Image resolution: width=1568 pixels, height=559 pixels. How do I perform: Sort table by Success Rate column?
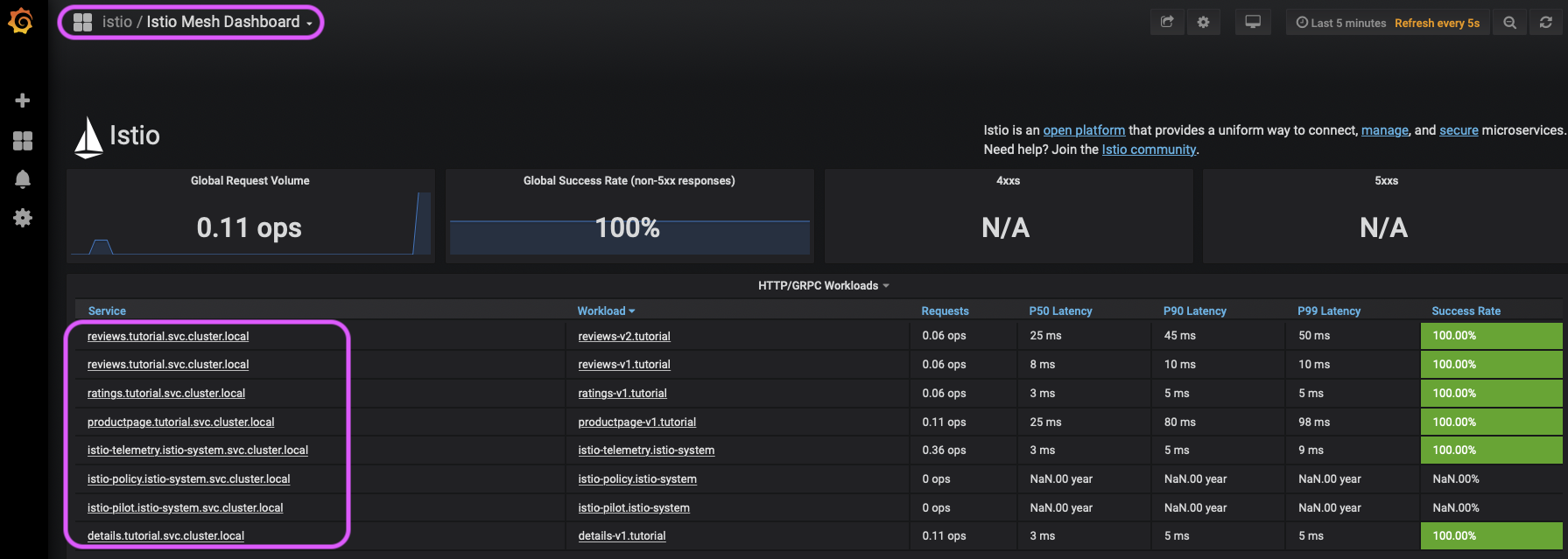[x=1466, y=311]
